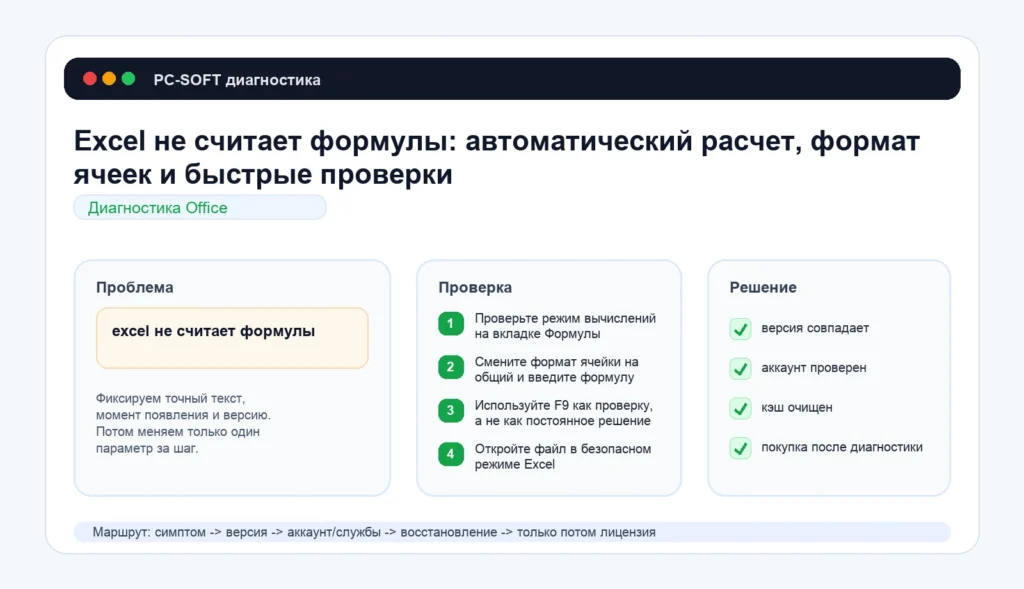
Task: Click the 'покупка после диагностики' label
Action: [x=842, y=447]
